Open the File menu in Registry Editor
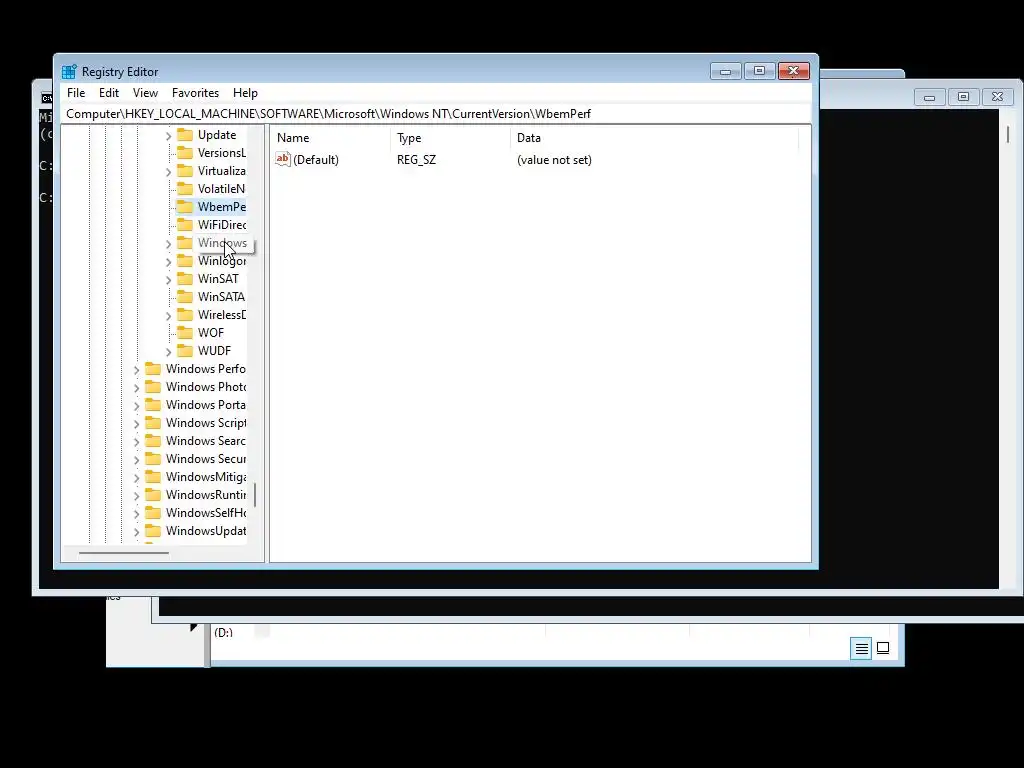The width and height of the screenshot is (1024, 768). (76, 93)
